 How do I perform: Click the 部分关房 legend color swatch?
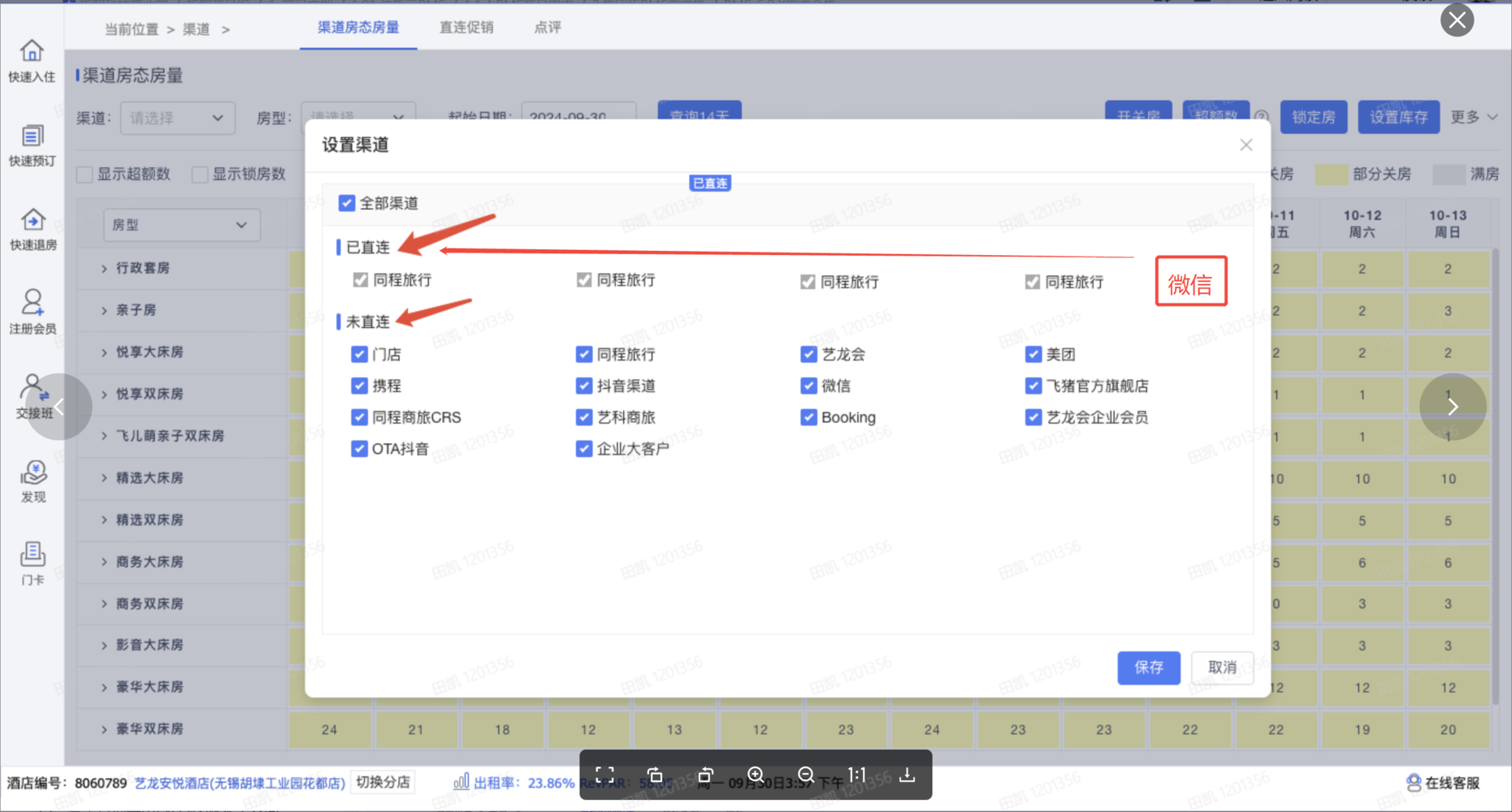pyautogui.click(x=1331, y=174)
